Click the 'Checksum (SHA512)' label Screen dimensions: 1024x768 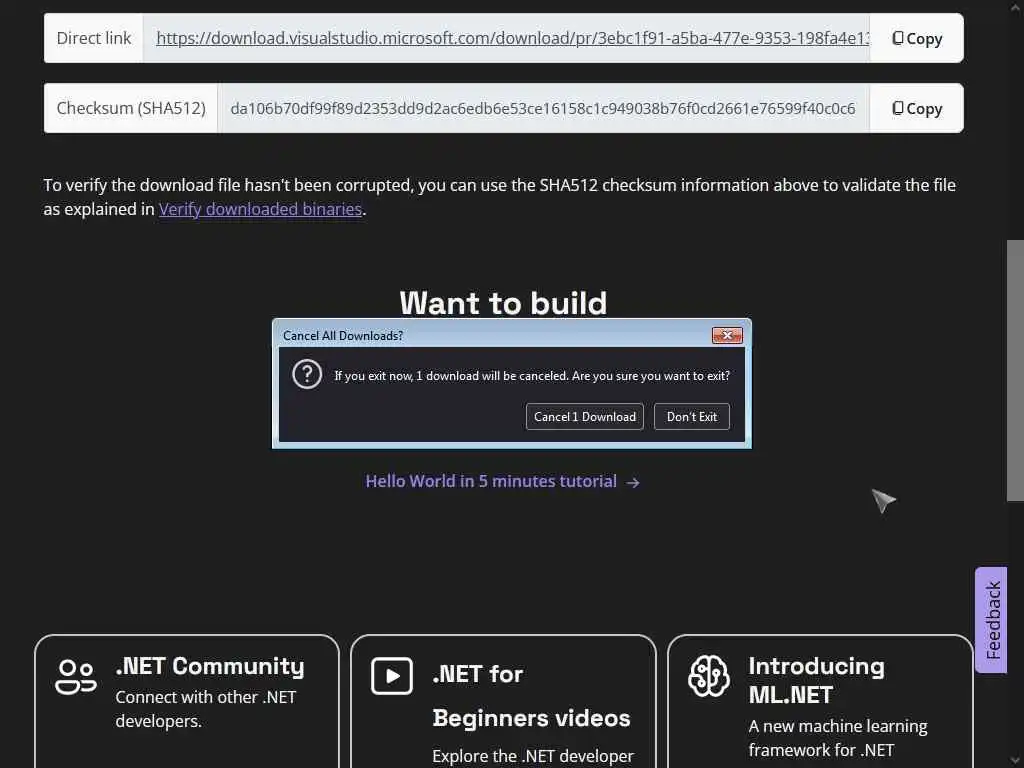131,108
